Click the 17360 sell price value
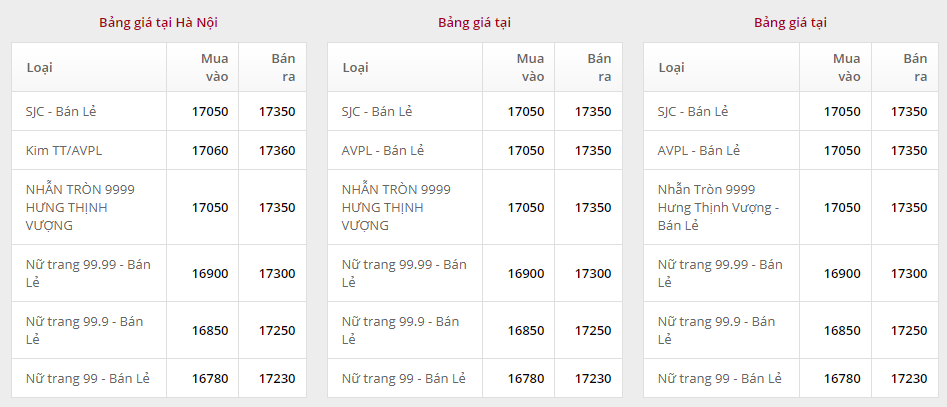 277,150
